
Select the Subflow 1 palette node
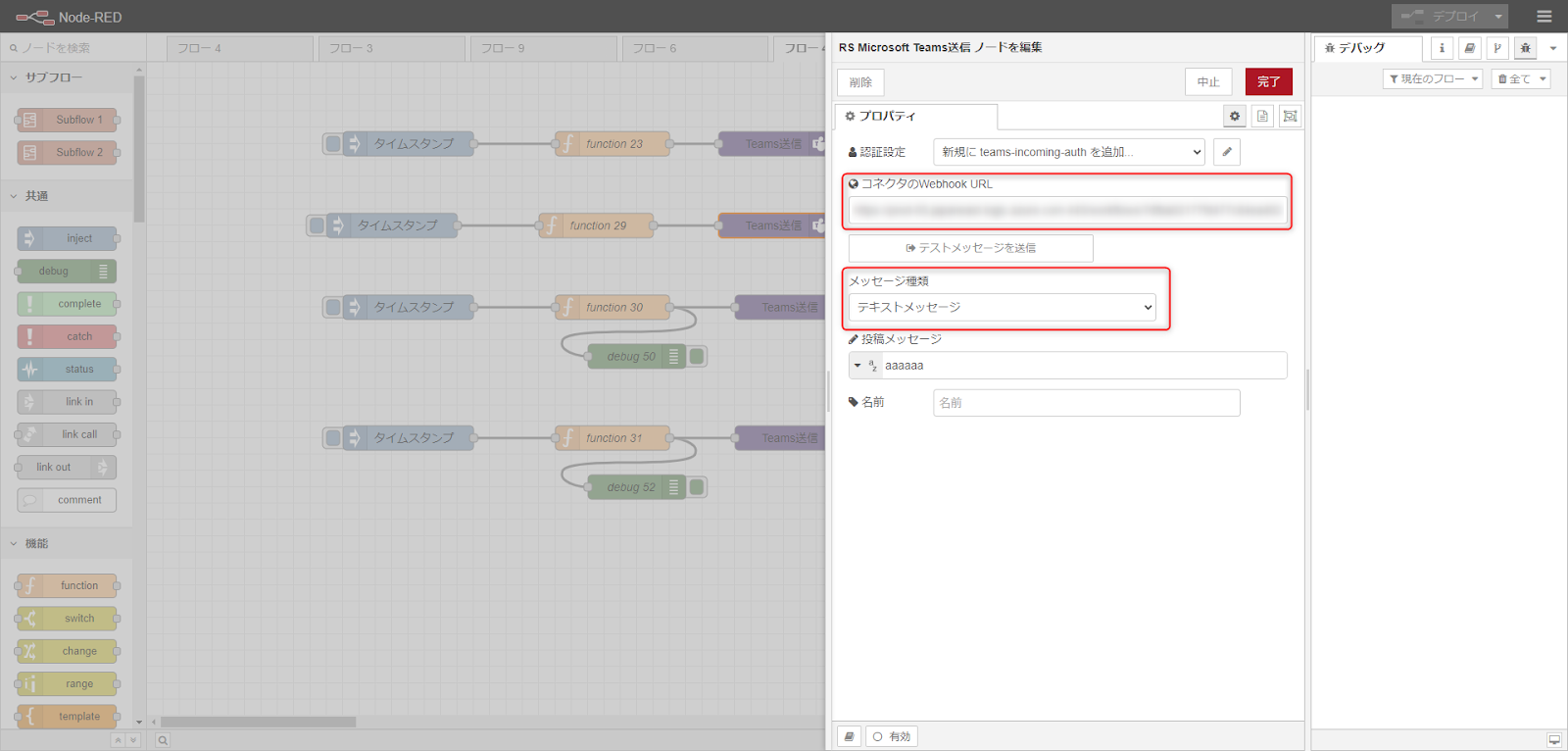click(67, 120)
